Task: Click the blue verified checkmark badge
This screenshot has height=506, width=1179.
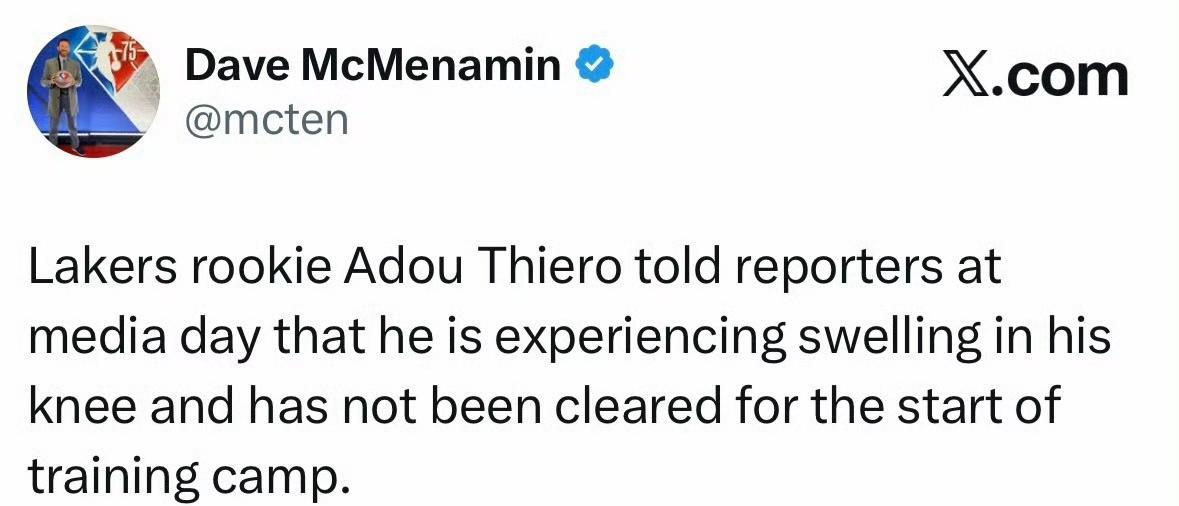Action: 594,67
